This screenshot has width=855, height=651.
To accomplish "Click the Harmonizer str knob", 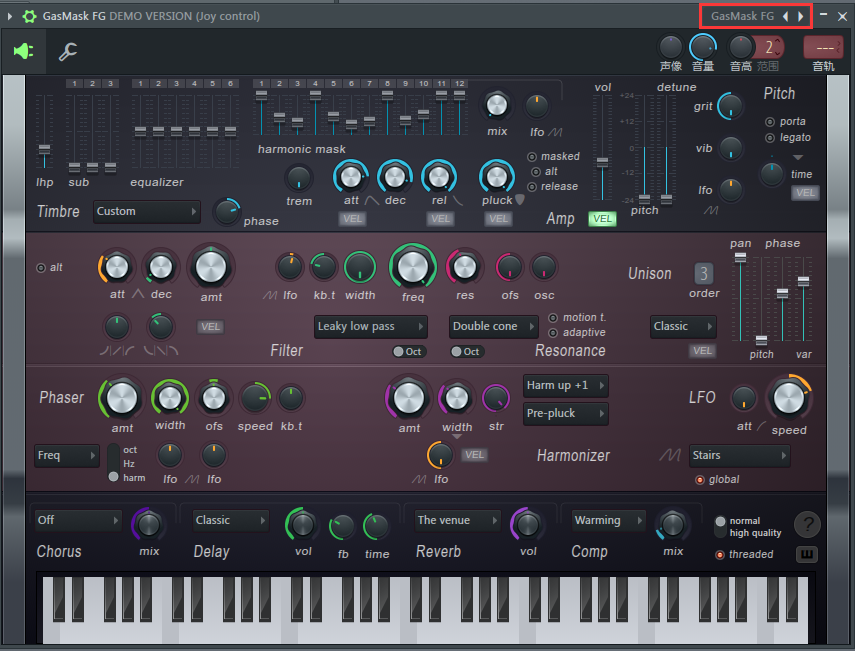I will (496, 398).
